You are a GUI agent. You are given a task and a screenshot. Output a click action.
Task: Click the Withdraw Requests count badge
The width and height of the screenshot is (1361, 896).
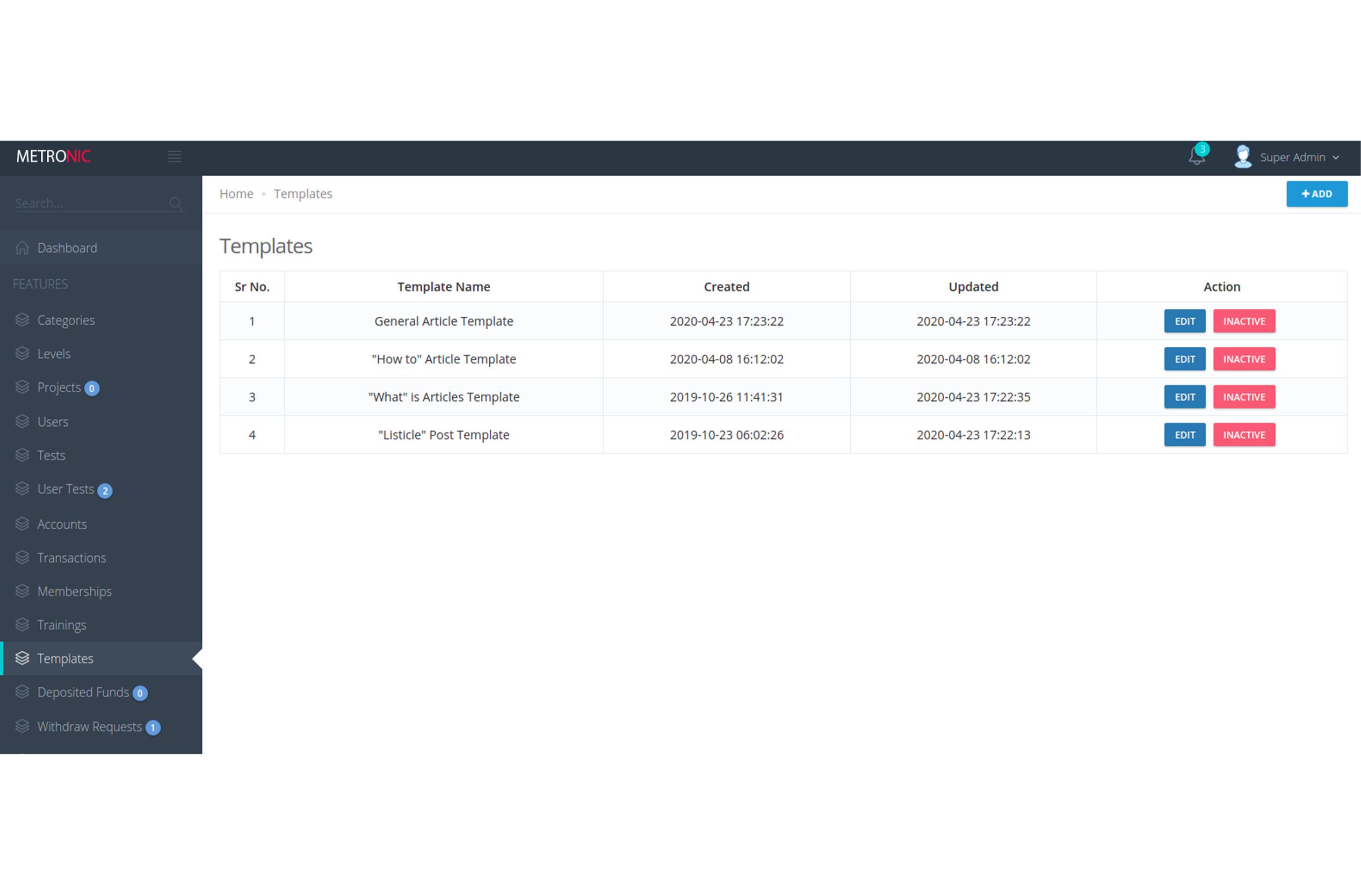(x=153, y=727)
